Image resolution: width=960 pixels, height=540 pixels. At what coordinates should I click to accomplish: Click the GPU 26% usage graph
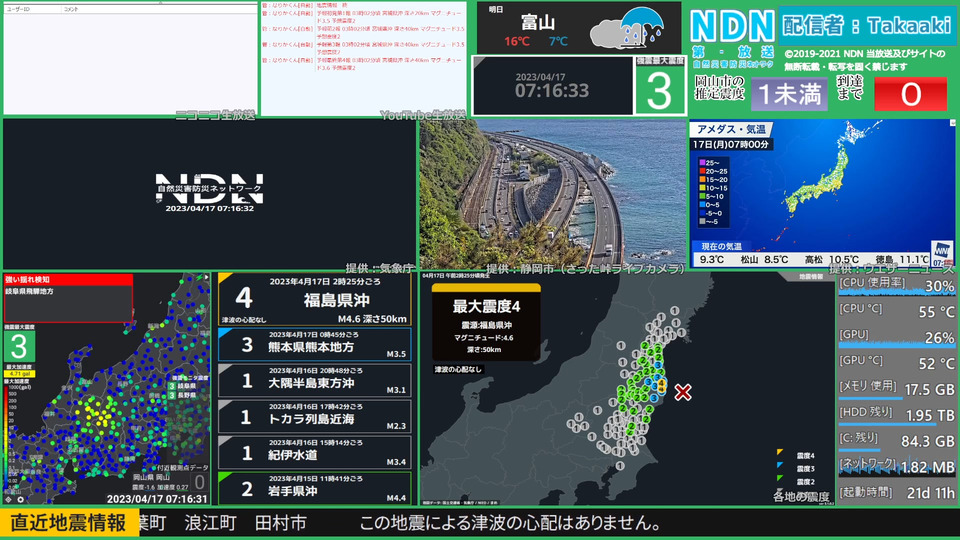click(896, 337)
